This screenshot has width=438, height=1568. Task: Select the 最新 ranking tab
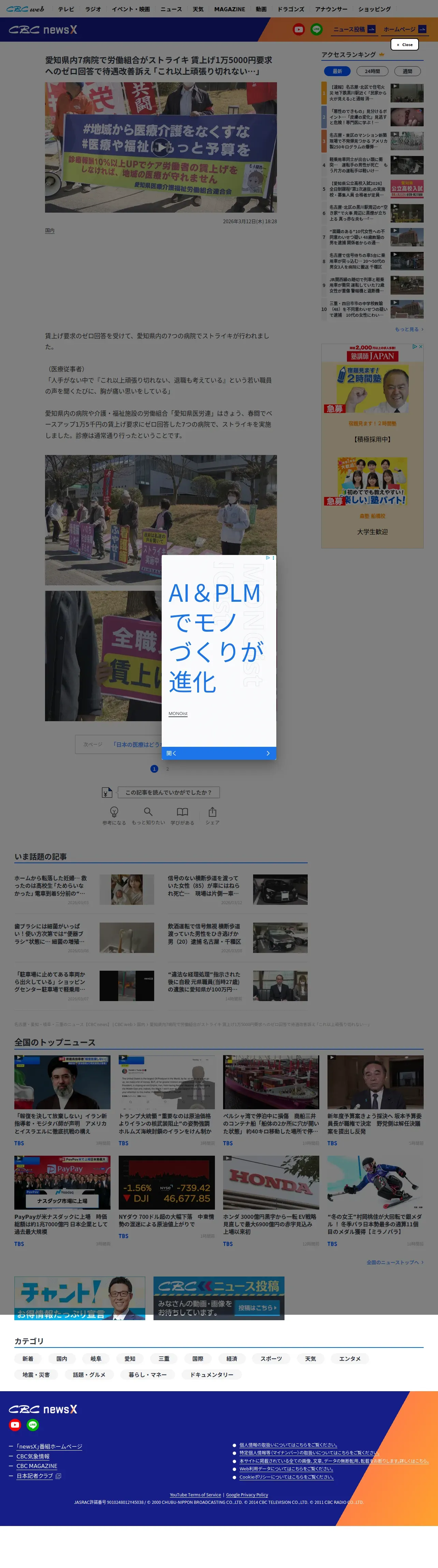pyautogui.click(x=337, y=71)
